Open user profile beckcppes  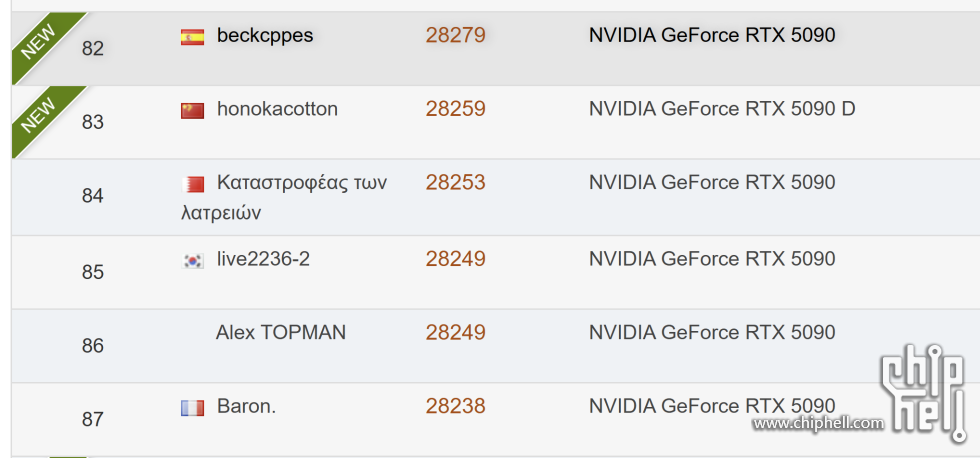click(x=265, y=36)
